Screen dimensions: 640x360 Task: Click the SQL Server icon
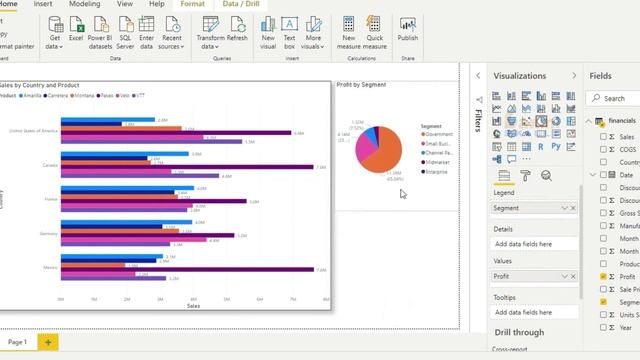coord(125,33)
